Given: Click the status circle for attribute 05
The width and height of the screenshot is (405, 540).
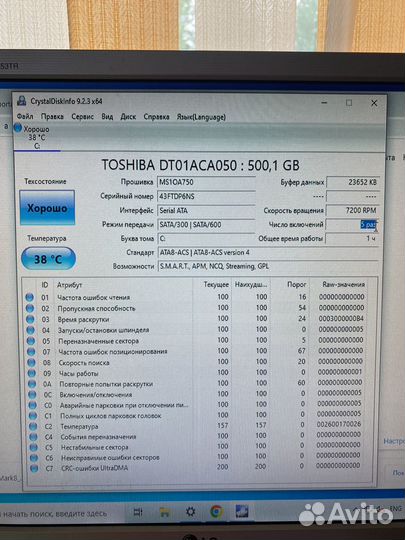Looking at the screenshot, I should tap(31, 341).
